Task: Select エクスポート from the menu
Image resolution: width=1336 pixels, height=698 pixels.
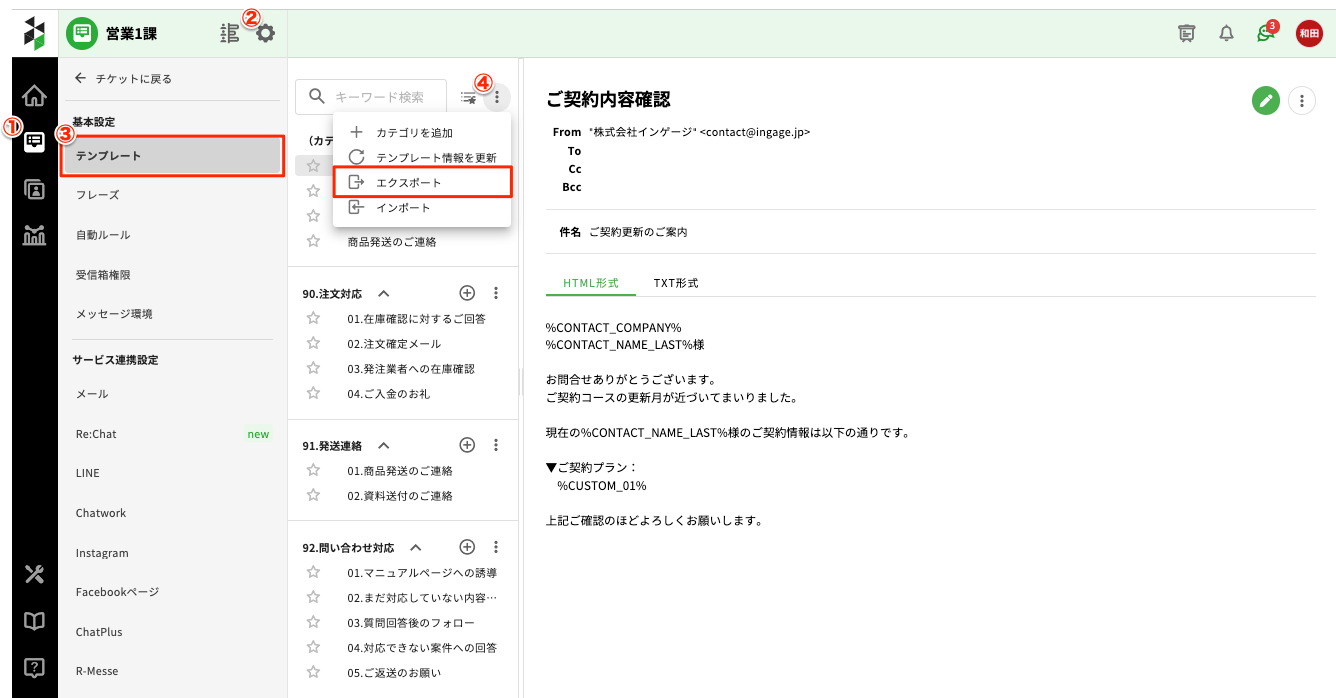Action: (x=421, y=183)
